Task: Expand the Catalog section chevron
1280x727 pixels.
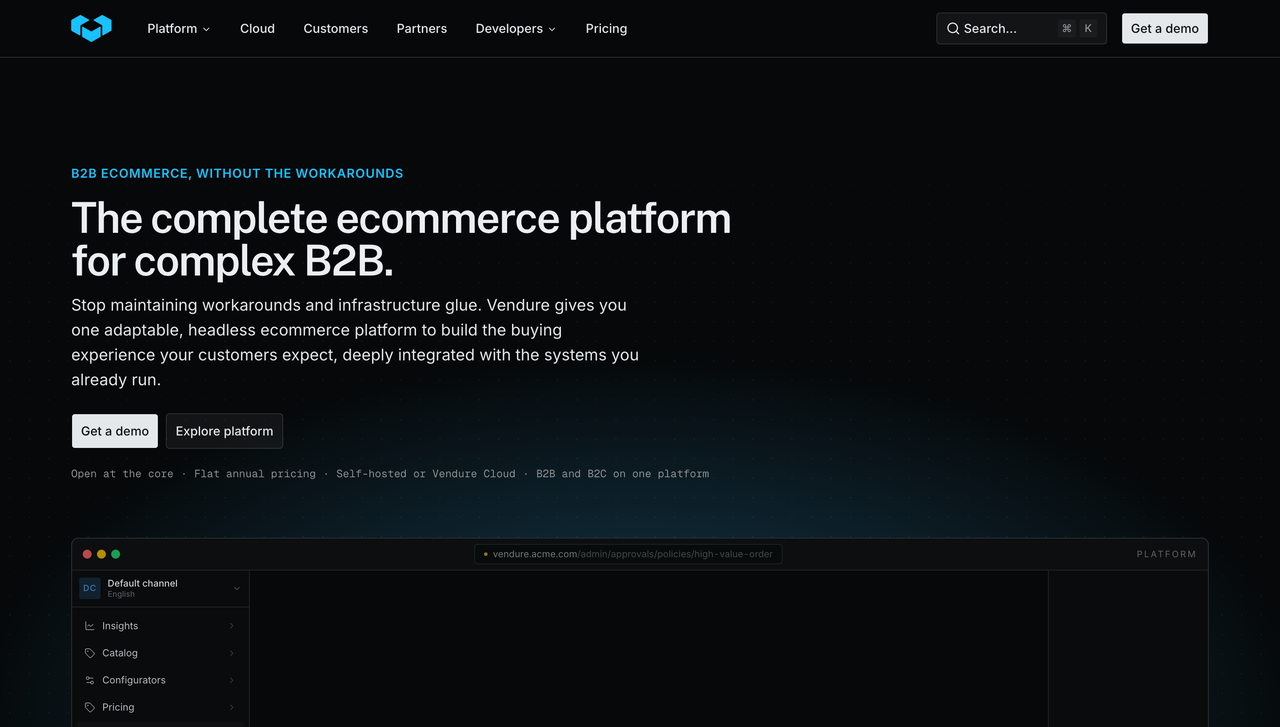Action: (231, 653)
